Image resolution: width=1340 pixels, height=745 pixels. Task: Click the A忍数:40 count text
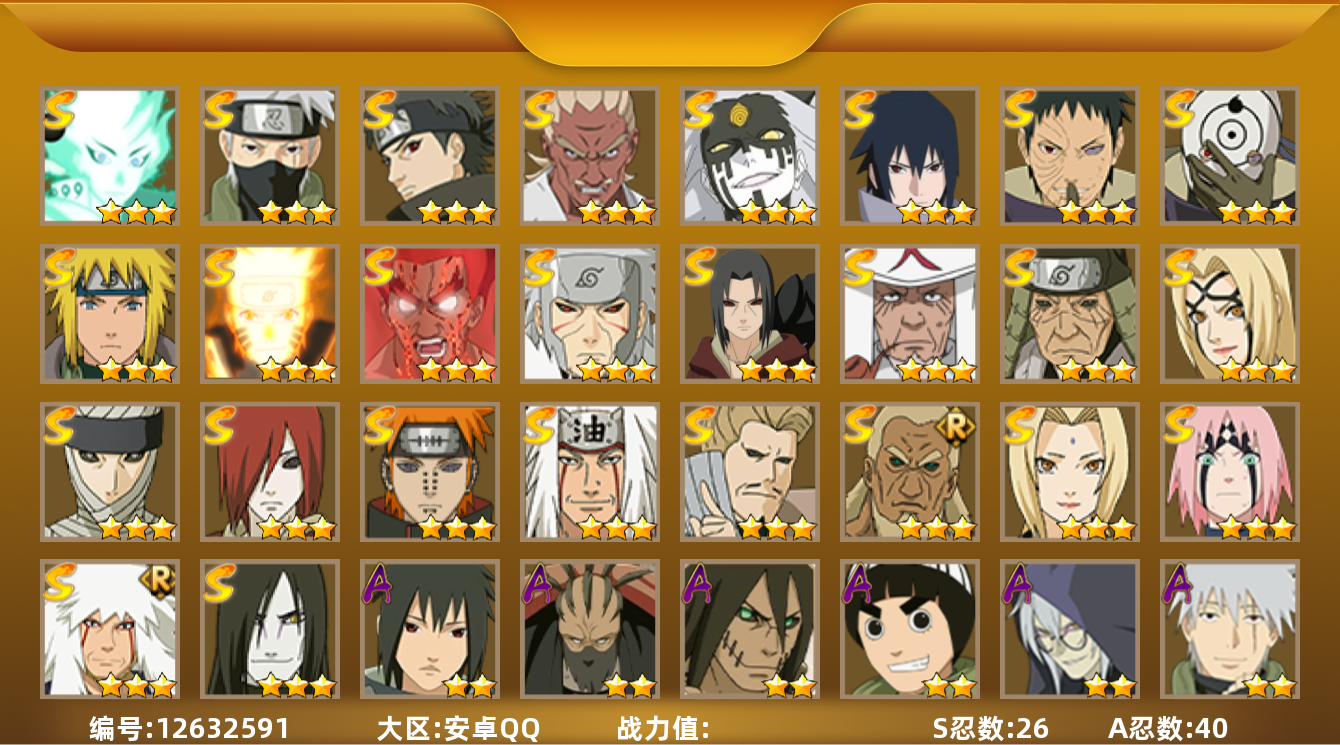point(1167,728)
